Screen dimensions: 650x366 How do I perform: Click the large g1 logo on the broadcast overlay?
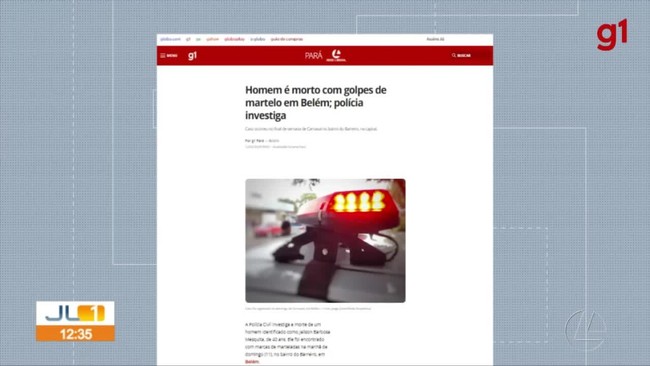point(612,35)
